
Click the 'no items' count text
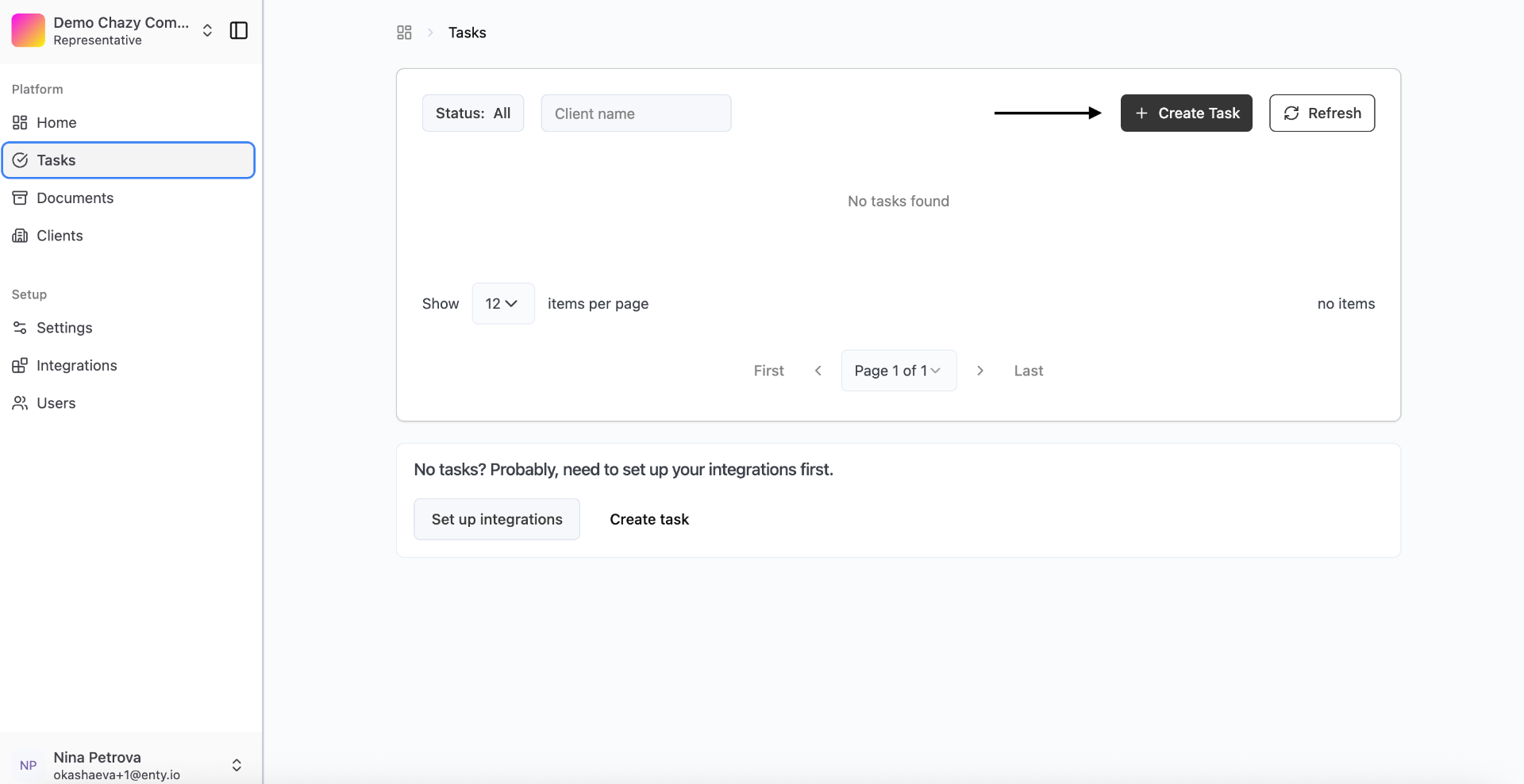[1346, 304]
